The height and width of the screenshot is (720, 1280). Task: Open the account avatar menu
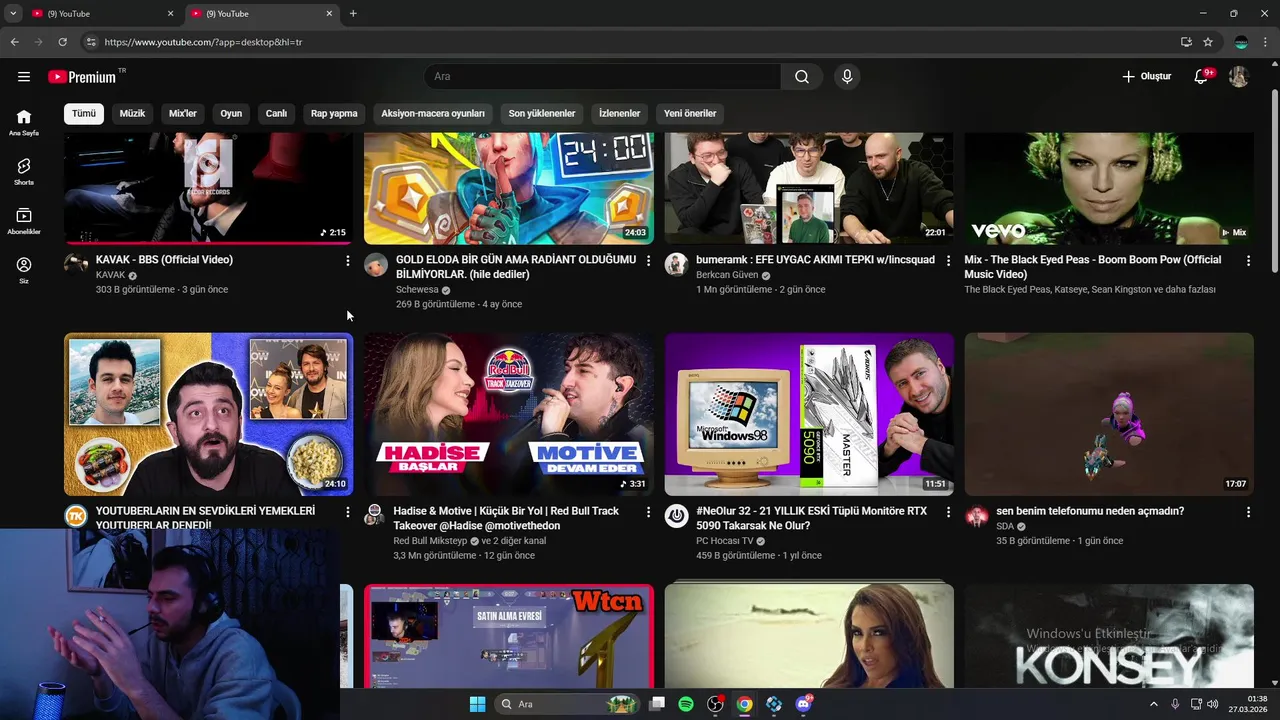tap(1238, 77)
